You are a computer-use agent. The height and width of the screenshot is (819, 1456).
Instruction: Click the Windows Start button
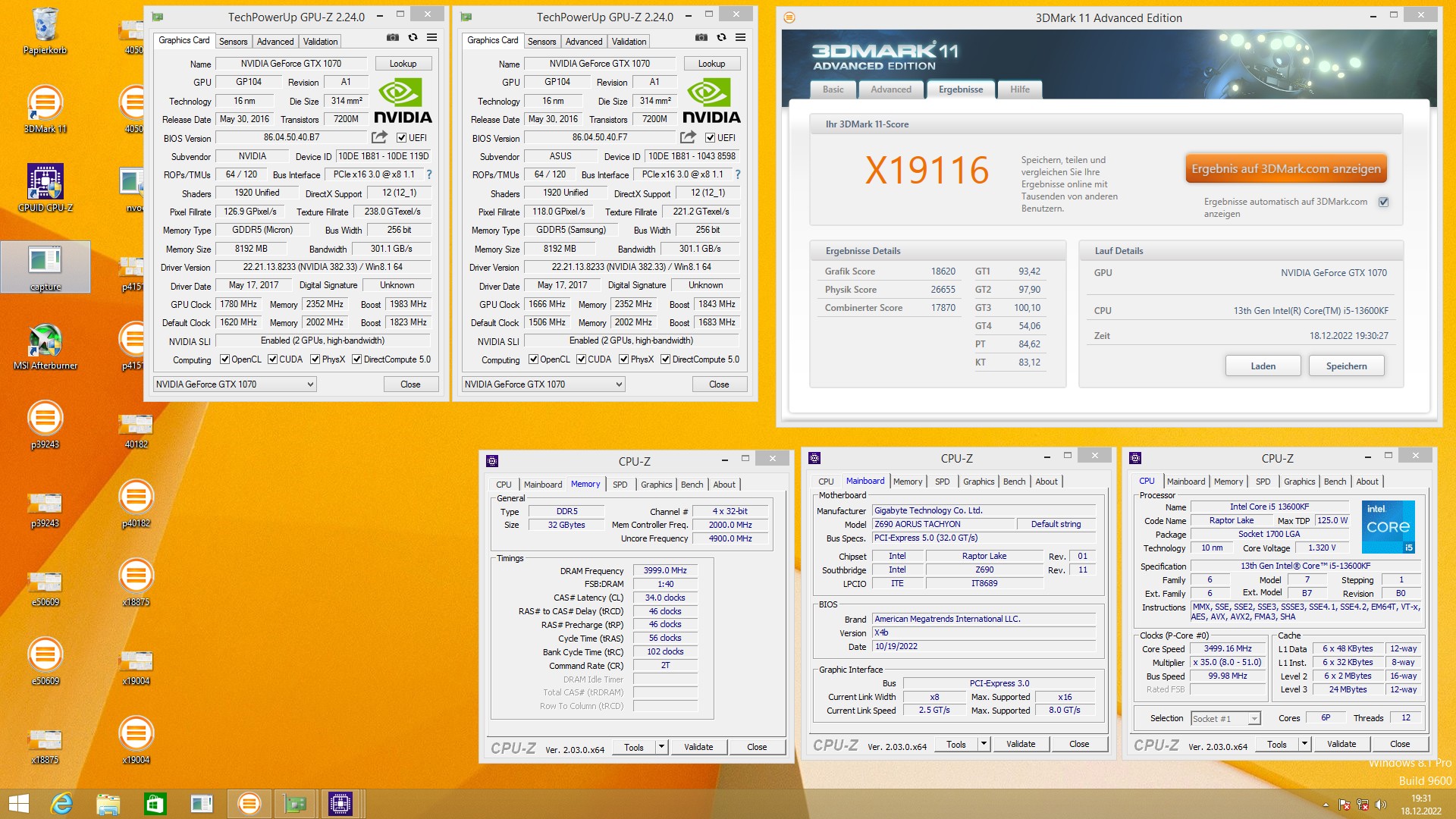tap(18, 804)
